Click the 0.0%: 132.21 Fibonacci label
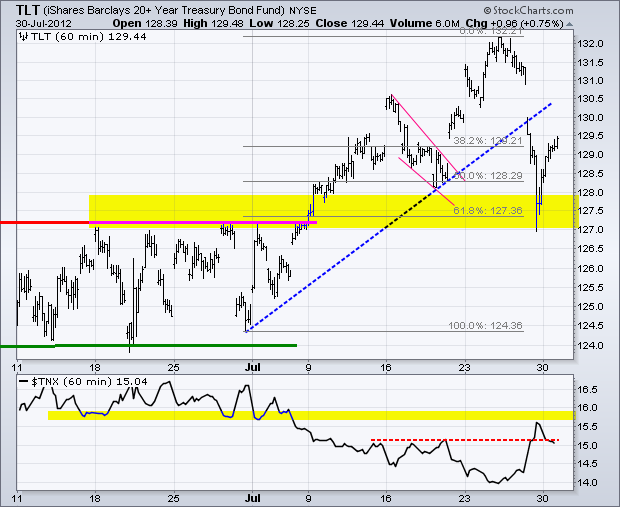The image size is (620, 507). click(x=491, y=31)
